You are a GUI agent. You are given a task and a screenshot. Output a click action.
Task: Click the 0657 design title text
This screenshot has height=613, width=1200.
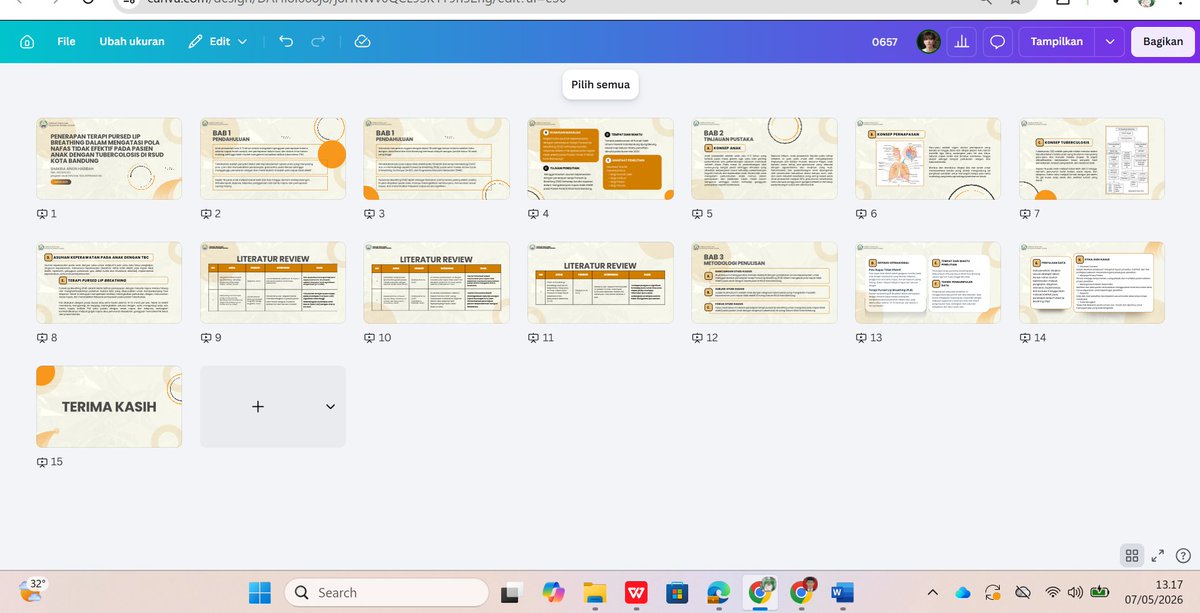click(x=885, y=42)
